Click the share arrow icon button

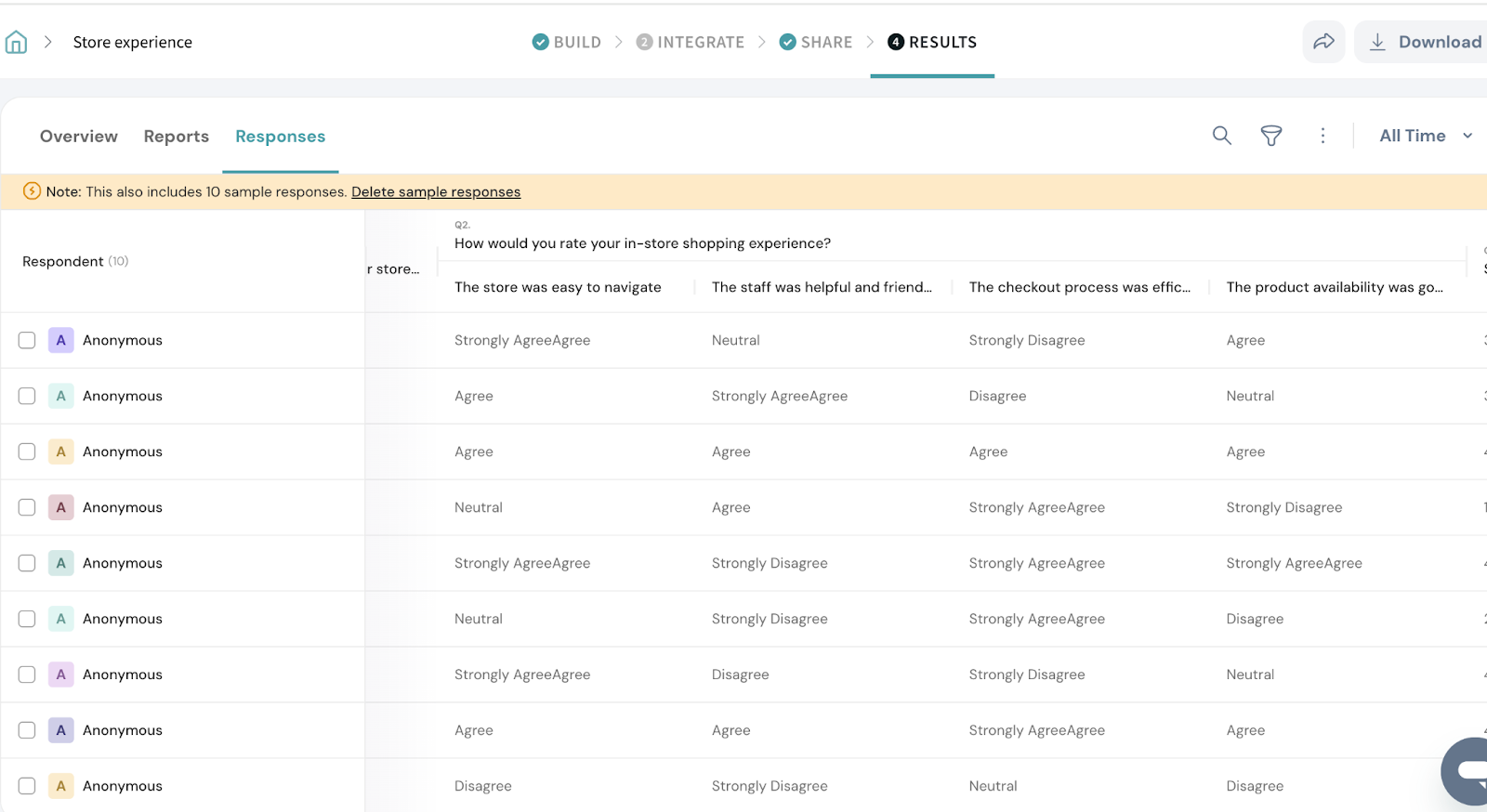(1323, 42)
